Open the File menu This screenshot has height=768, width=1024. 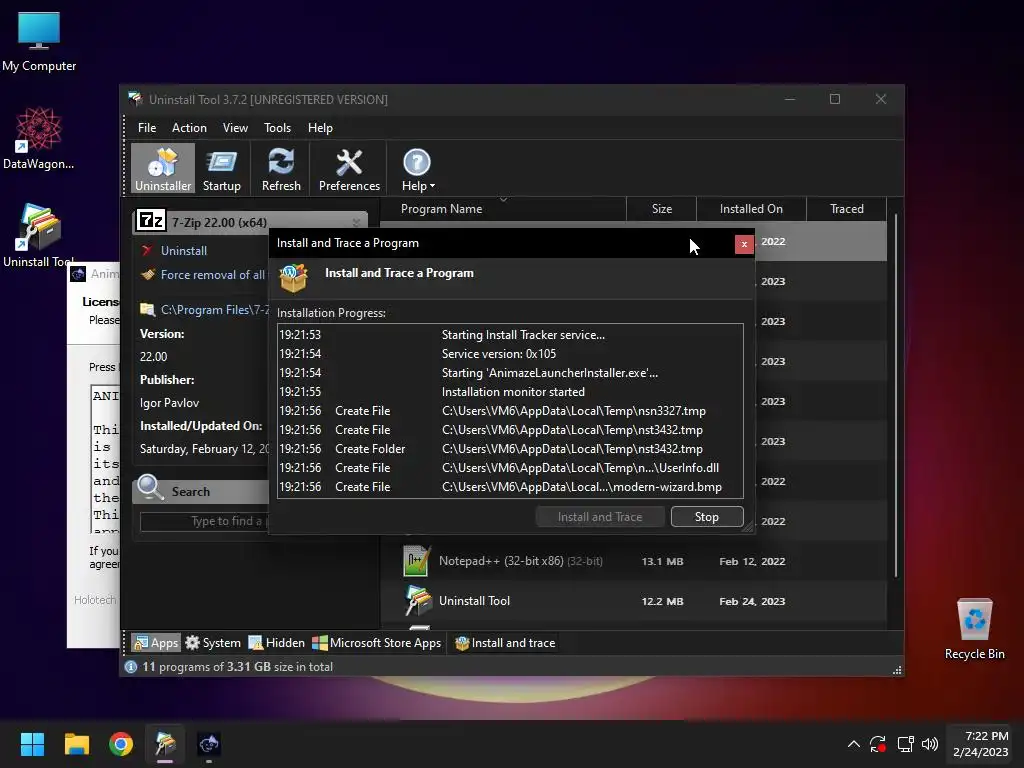tap(147, 128)
